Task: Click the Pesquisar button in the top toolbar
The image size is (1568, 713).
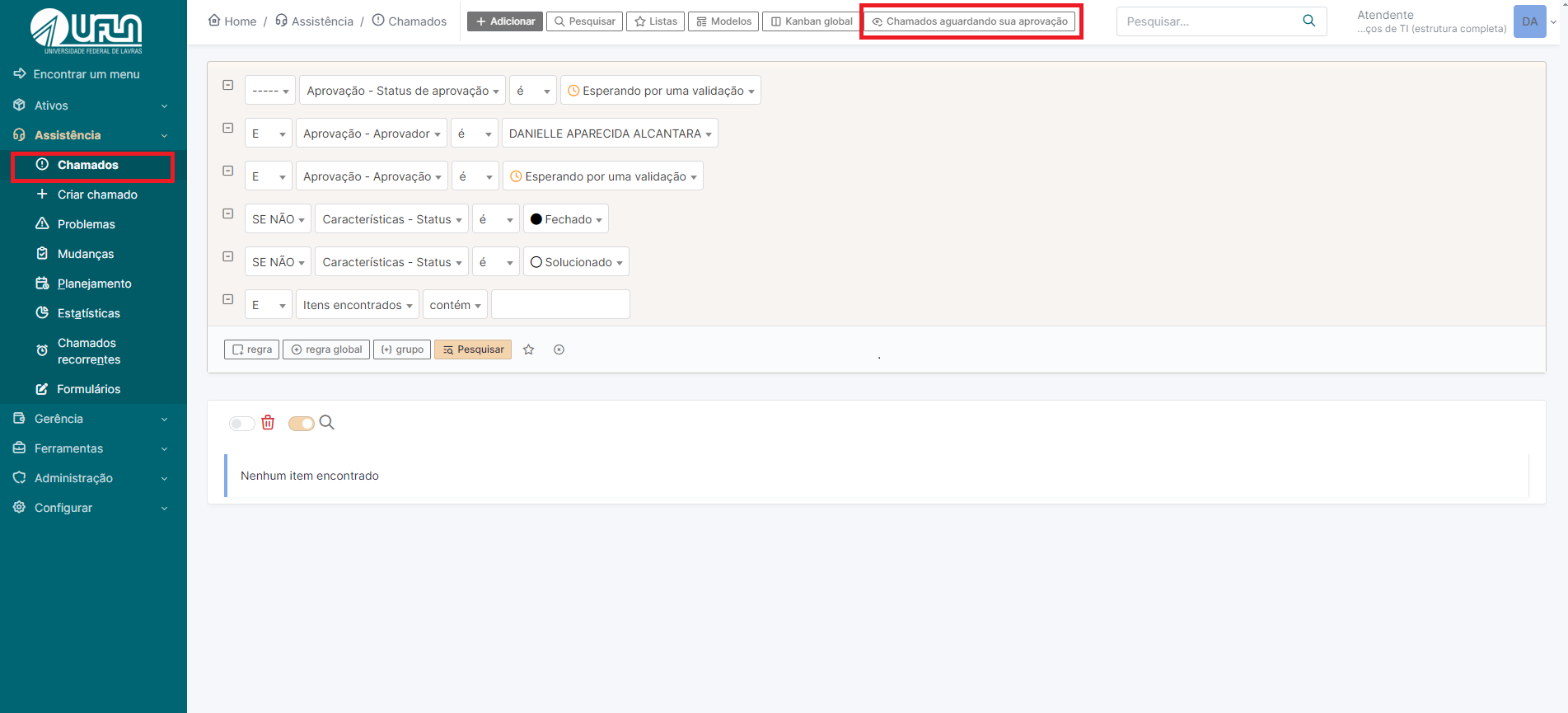Action: pyautogui.click(x=584, y=21)
